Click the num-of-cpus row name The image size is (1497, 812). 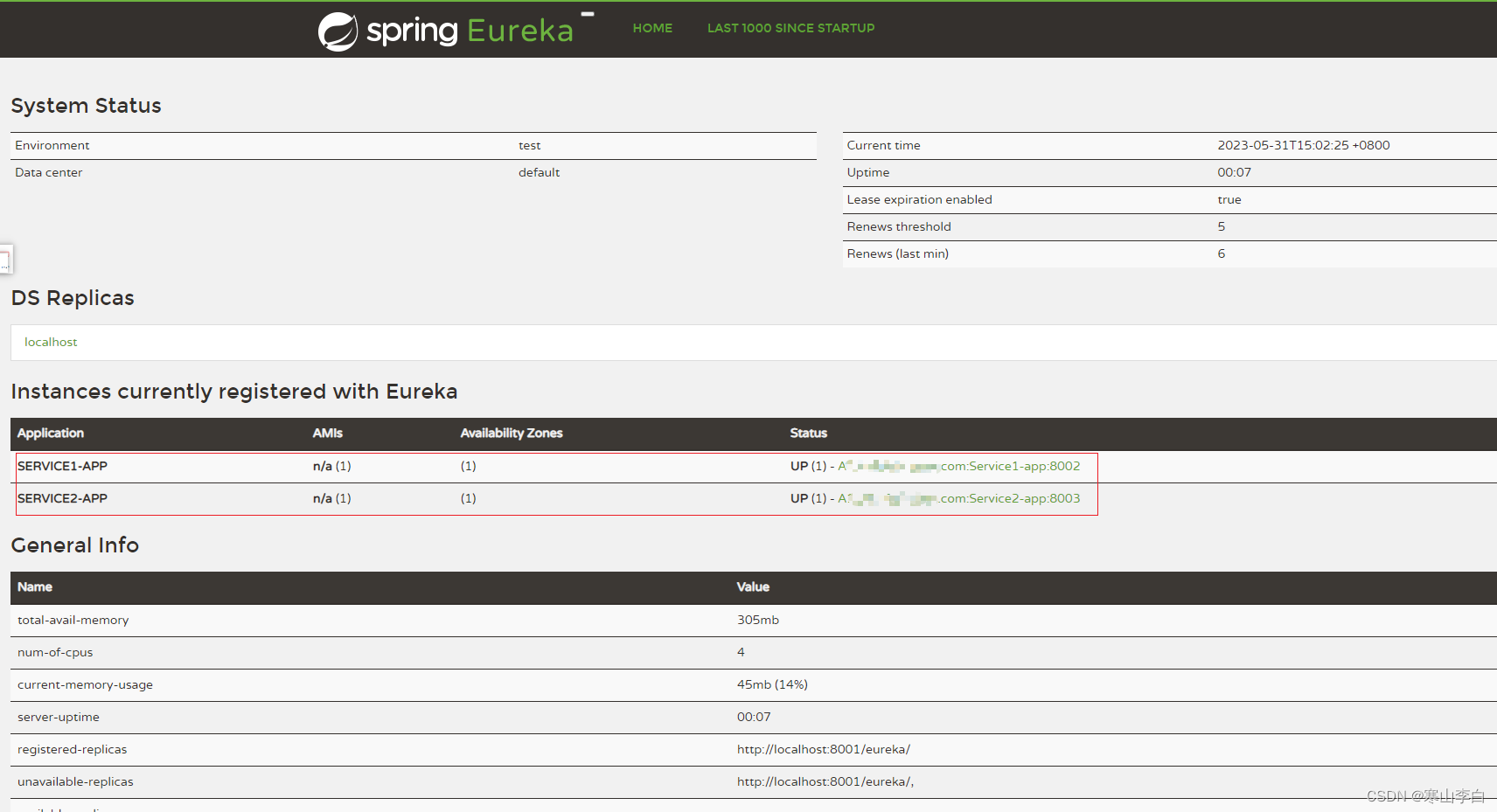55,652
